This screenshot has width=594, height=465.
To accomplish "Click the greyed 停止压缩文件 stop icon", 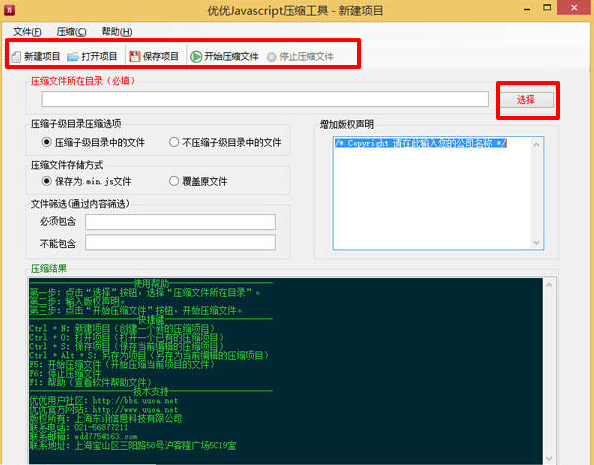I will 271,57.
